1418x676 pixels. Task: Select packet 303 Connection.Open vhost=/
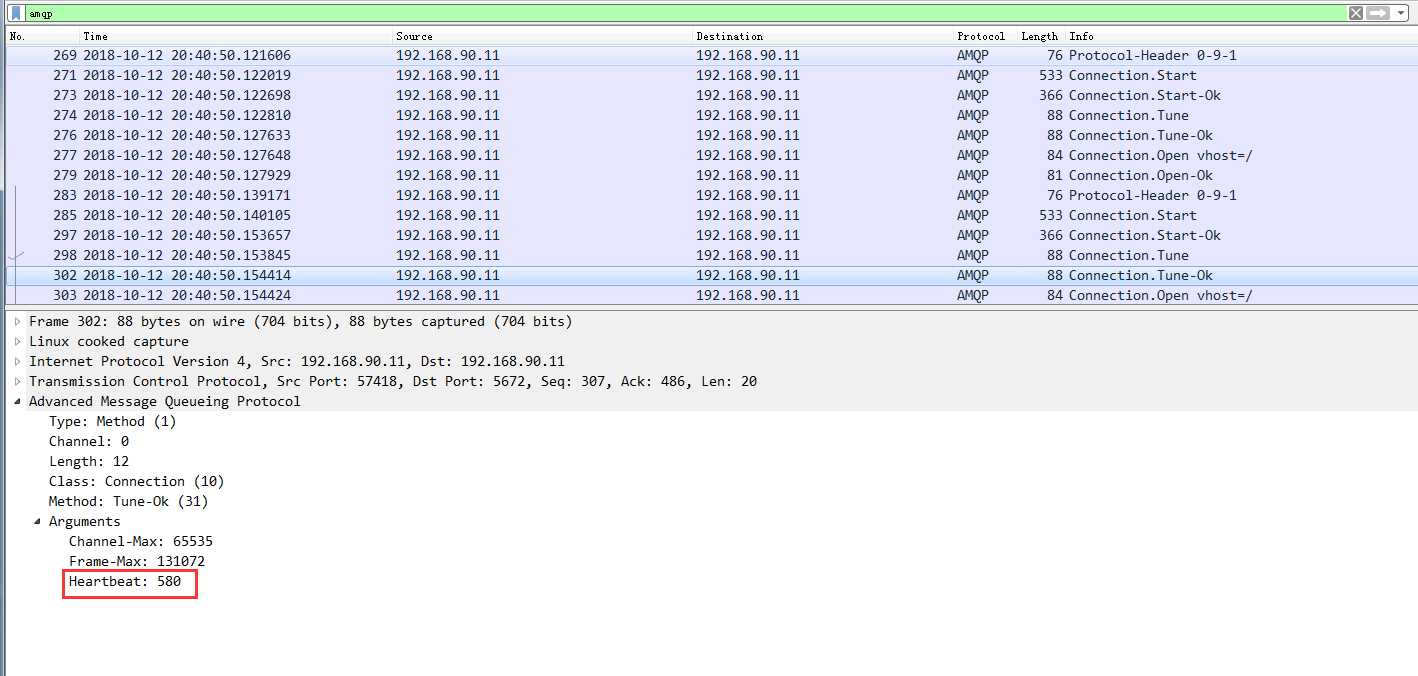pyautogui.click(x=711, y=295)
